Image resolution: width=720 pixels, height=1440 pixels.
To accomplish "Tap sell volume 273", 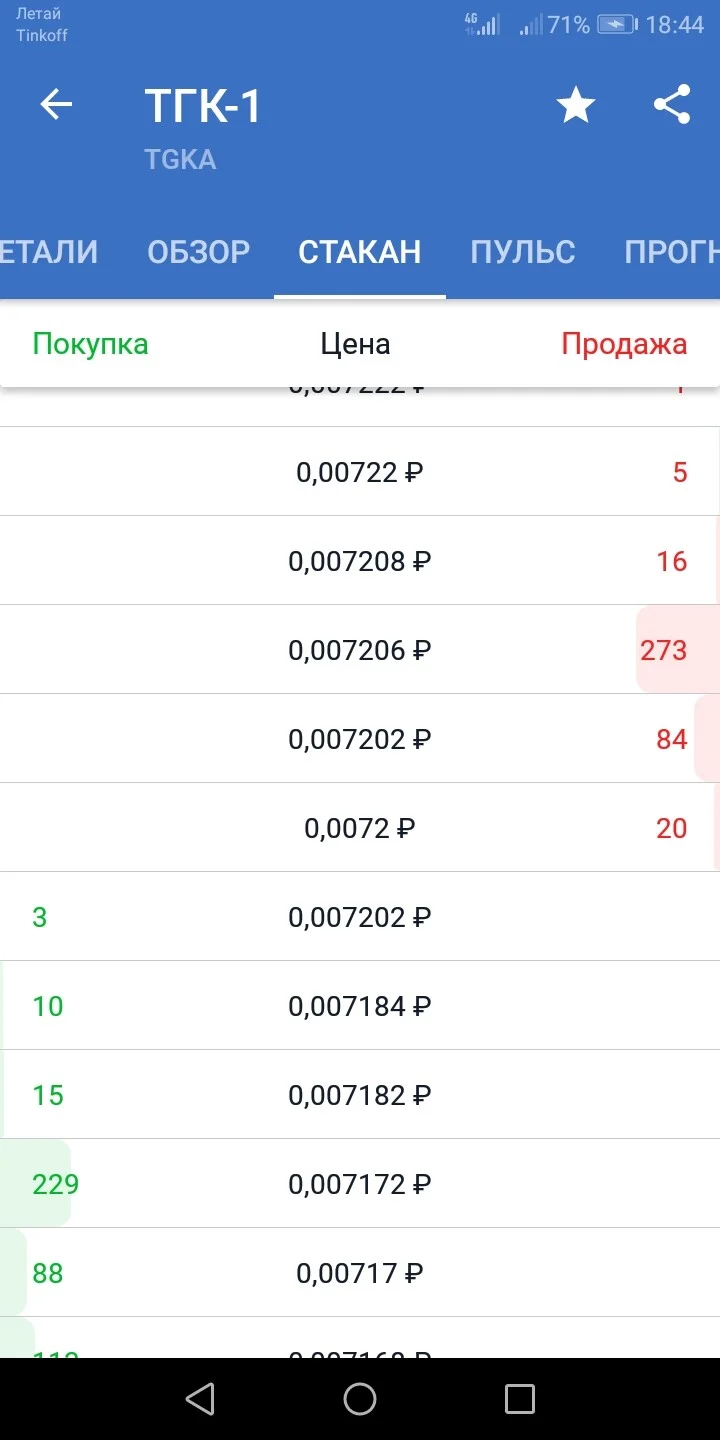I will click(x=664, y=650).
